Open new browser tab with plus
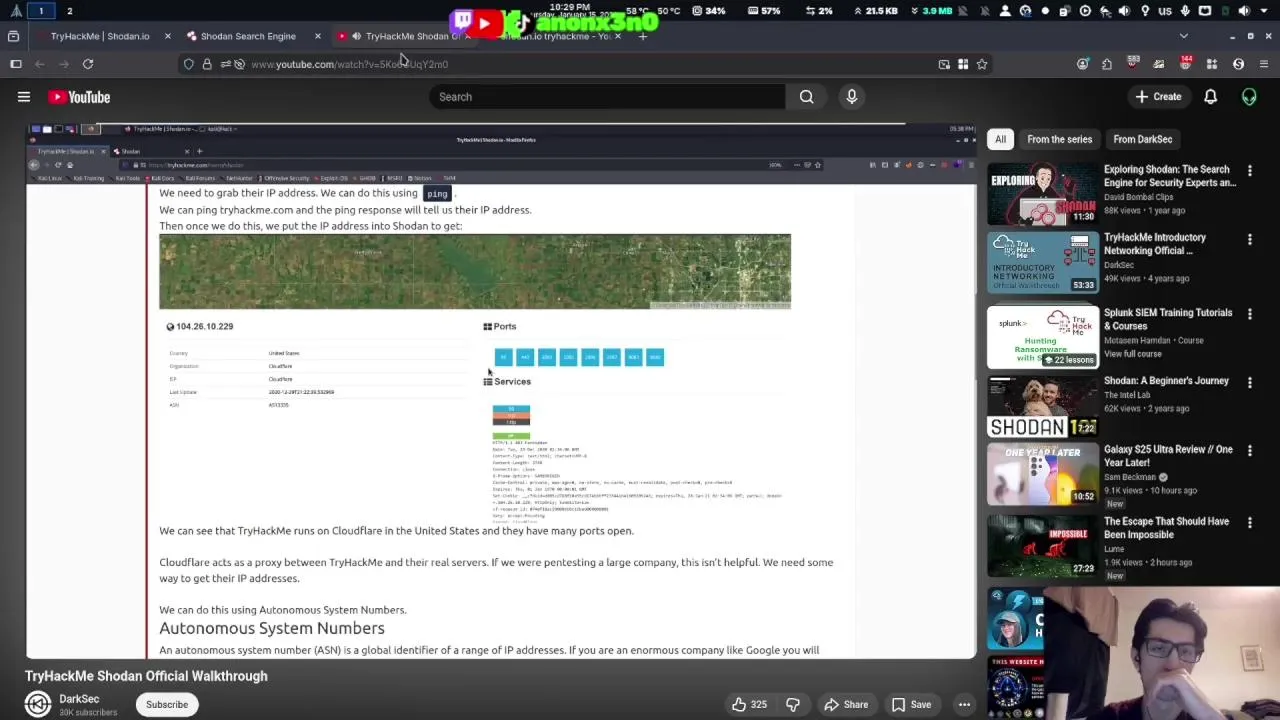The width and height of the screenshot is (1280, 720). [x=643, y=36]
